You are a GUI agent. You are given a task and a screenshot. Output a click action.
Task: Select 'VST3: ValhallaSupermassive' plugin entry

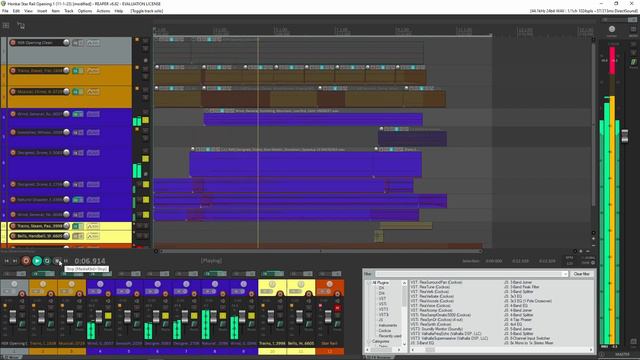click(x=449, y=338)
